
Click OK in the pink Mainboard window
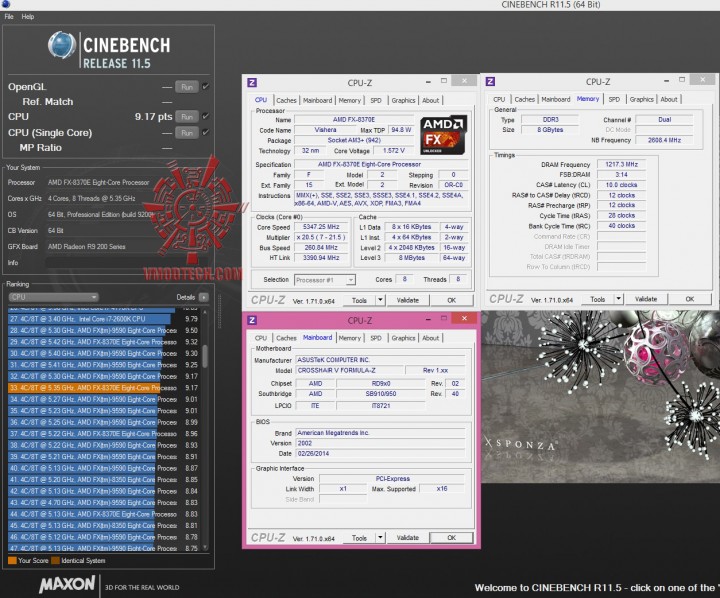pyautogui.click(x=451, y=537)
